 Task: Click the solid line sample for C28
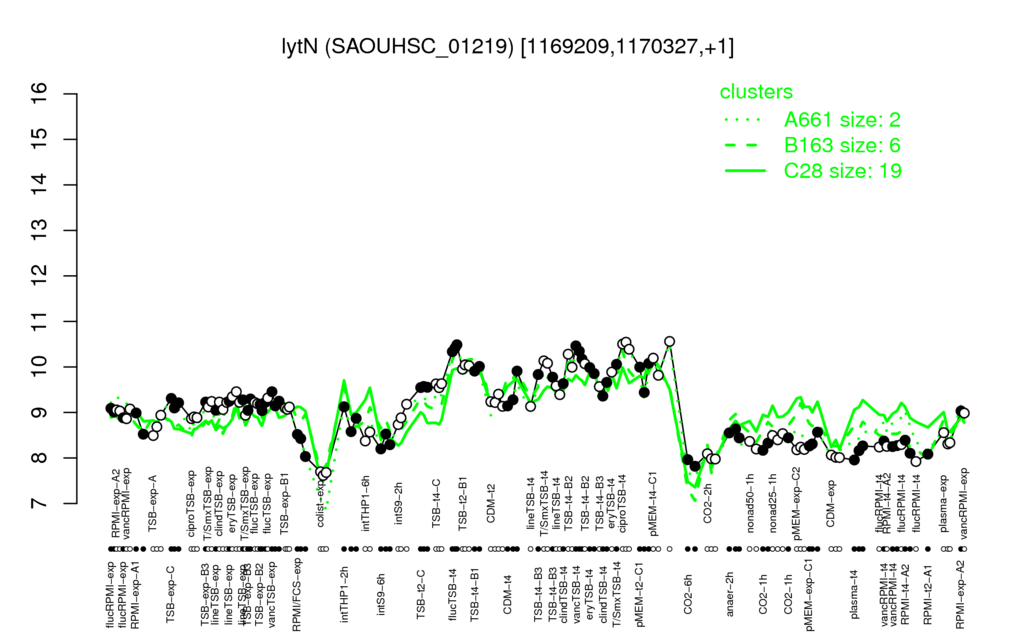745,171
